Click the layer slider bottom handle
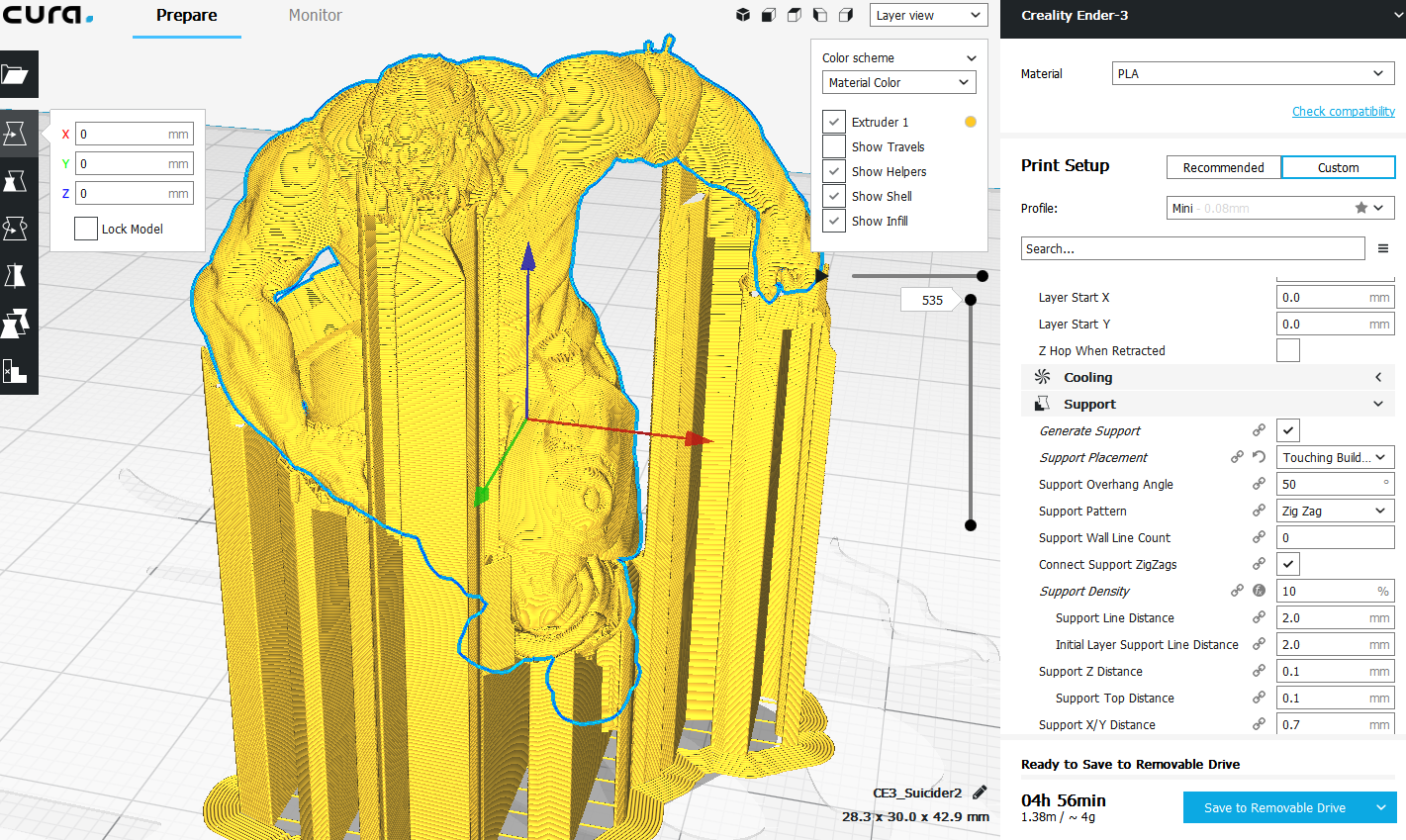 [x=971, y=525]
